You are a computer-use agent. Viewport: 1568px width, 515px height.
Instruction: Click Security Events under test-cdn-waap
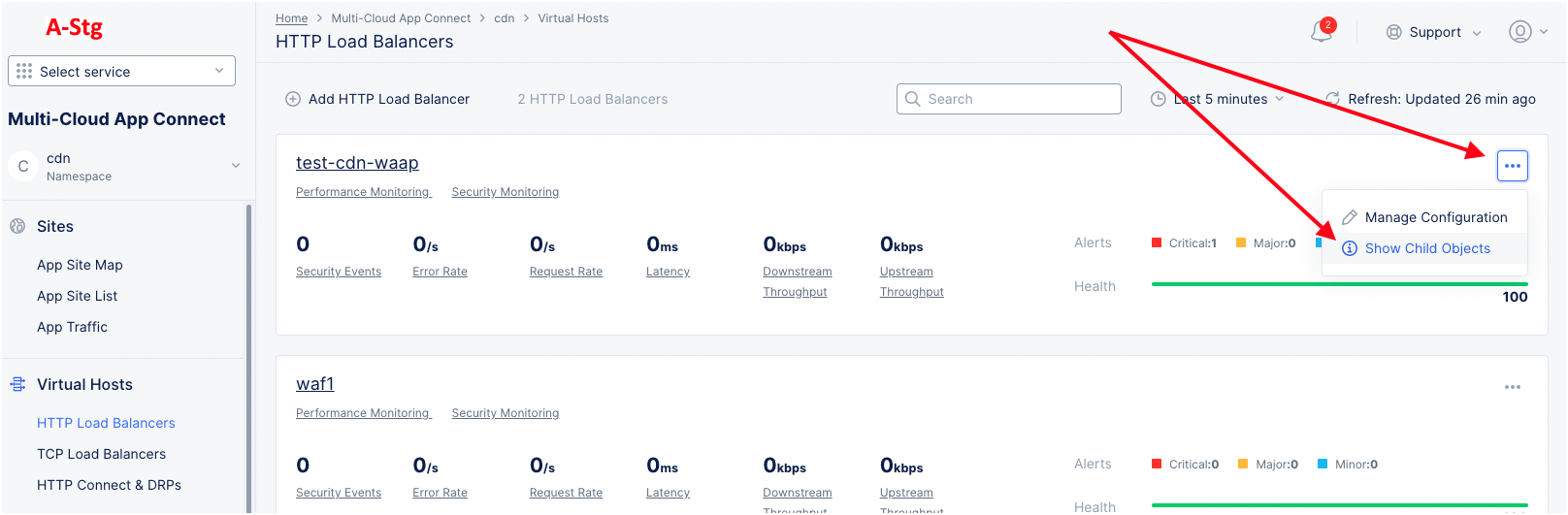click(x=339, y=272)
